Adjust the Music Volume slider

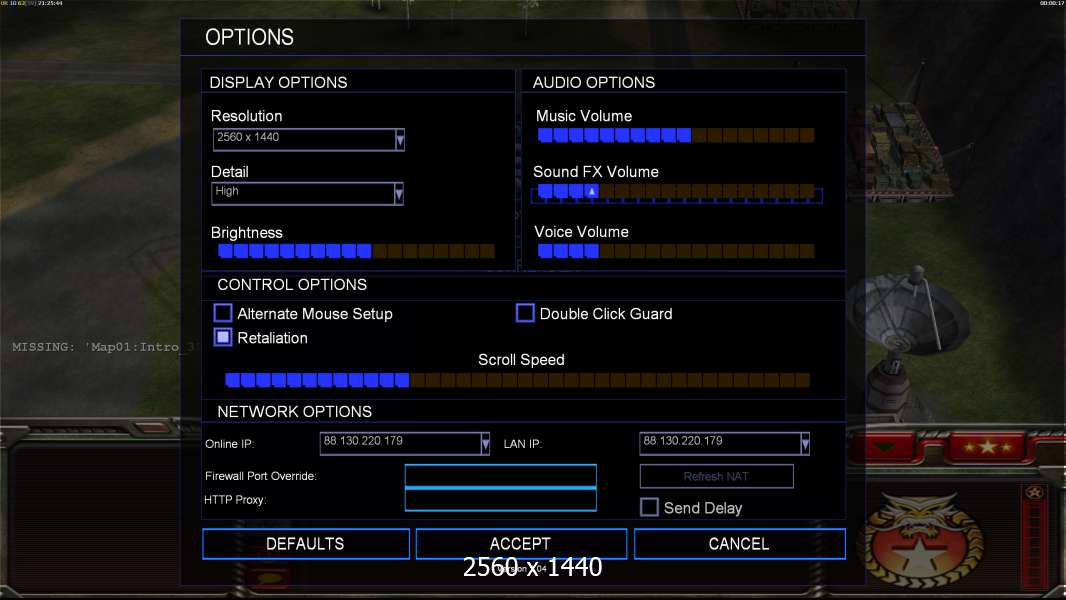[x=676, y=135]
